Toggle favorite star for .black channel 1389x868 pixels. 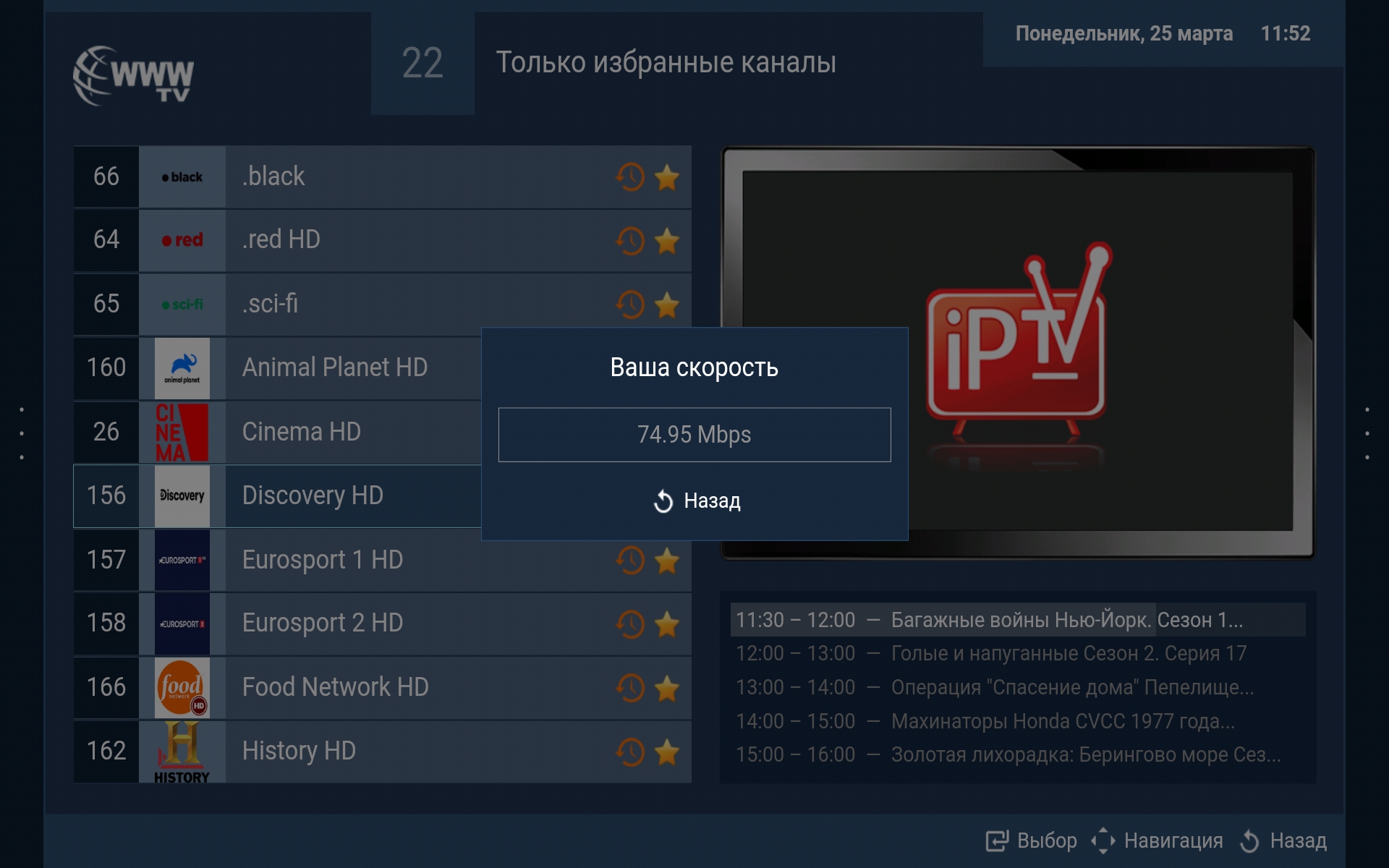pyautogui.click(x=666, y=177)
